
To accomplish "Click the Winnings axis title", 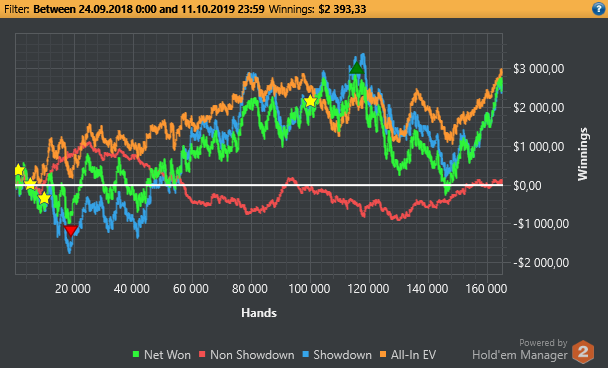I will click(583, 154).
